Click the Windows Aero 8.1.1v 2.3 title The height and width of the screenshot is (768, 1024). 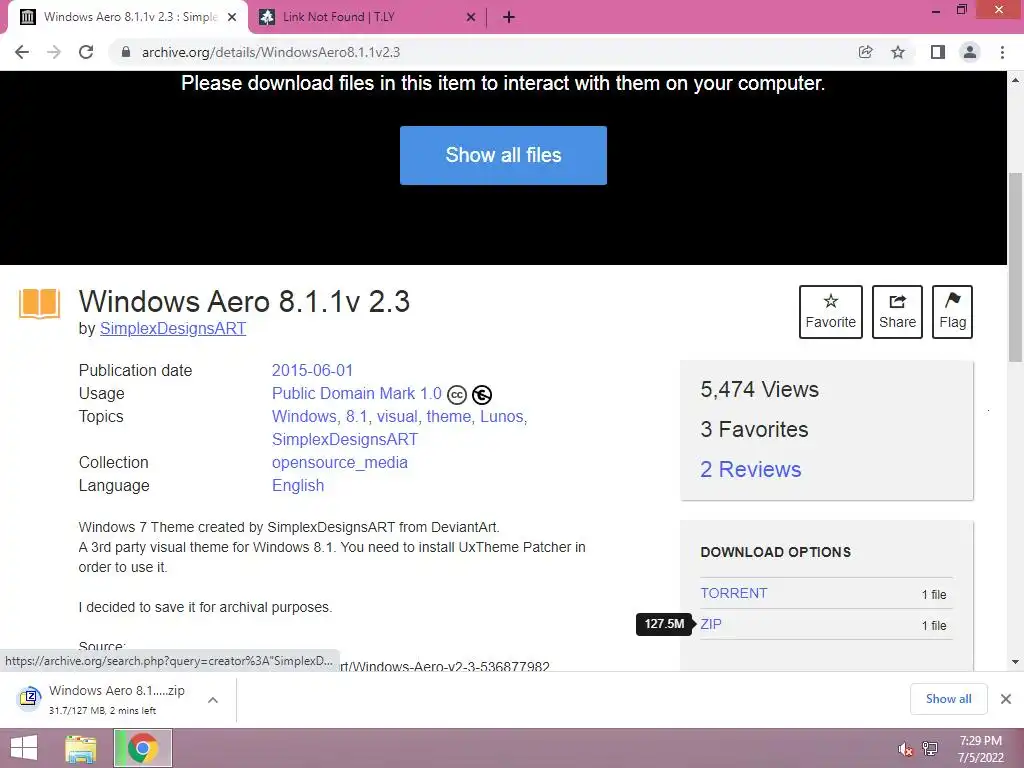point(244,301)
